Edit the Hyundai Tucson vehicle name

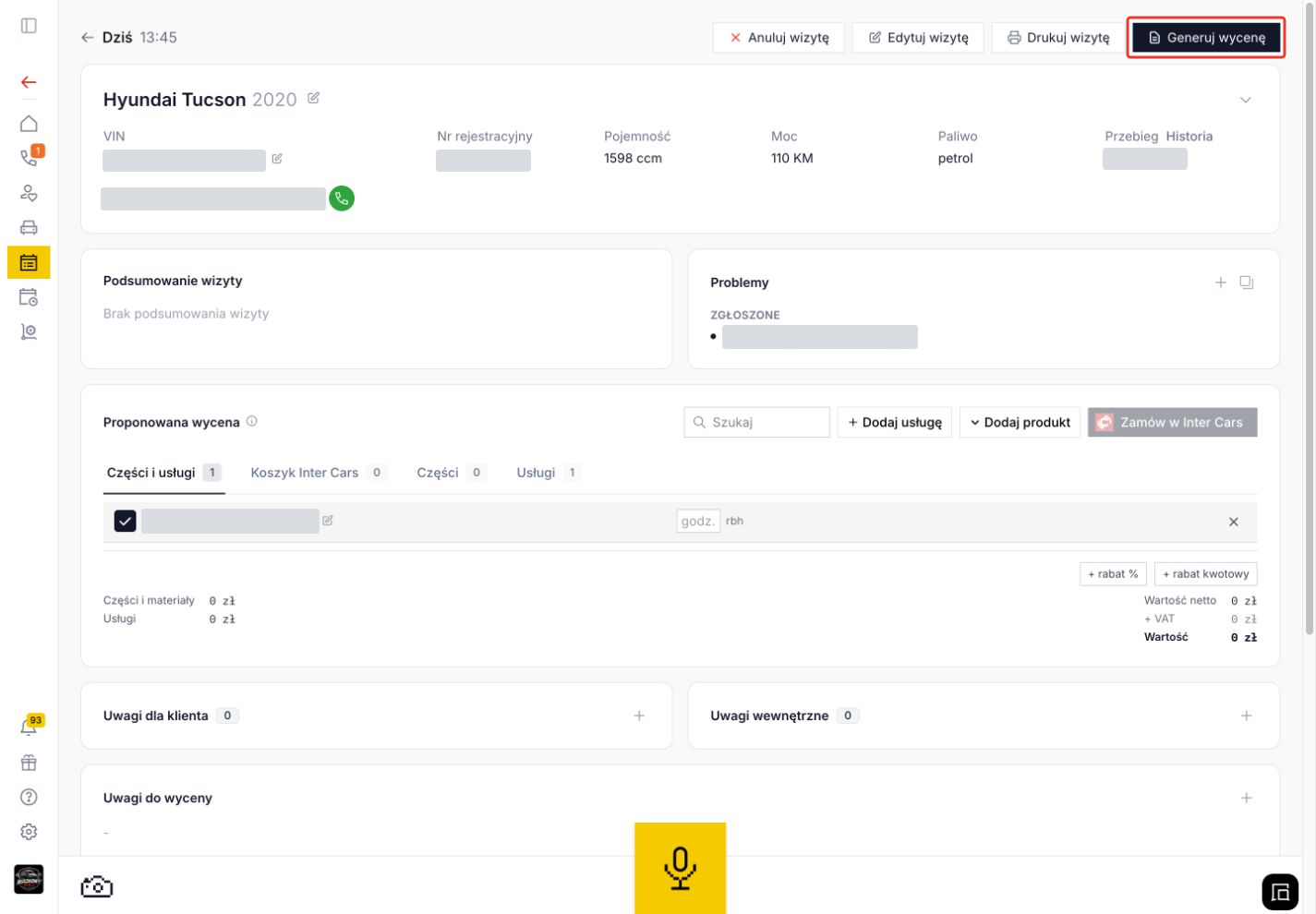tap(313, 98)
